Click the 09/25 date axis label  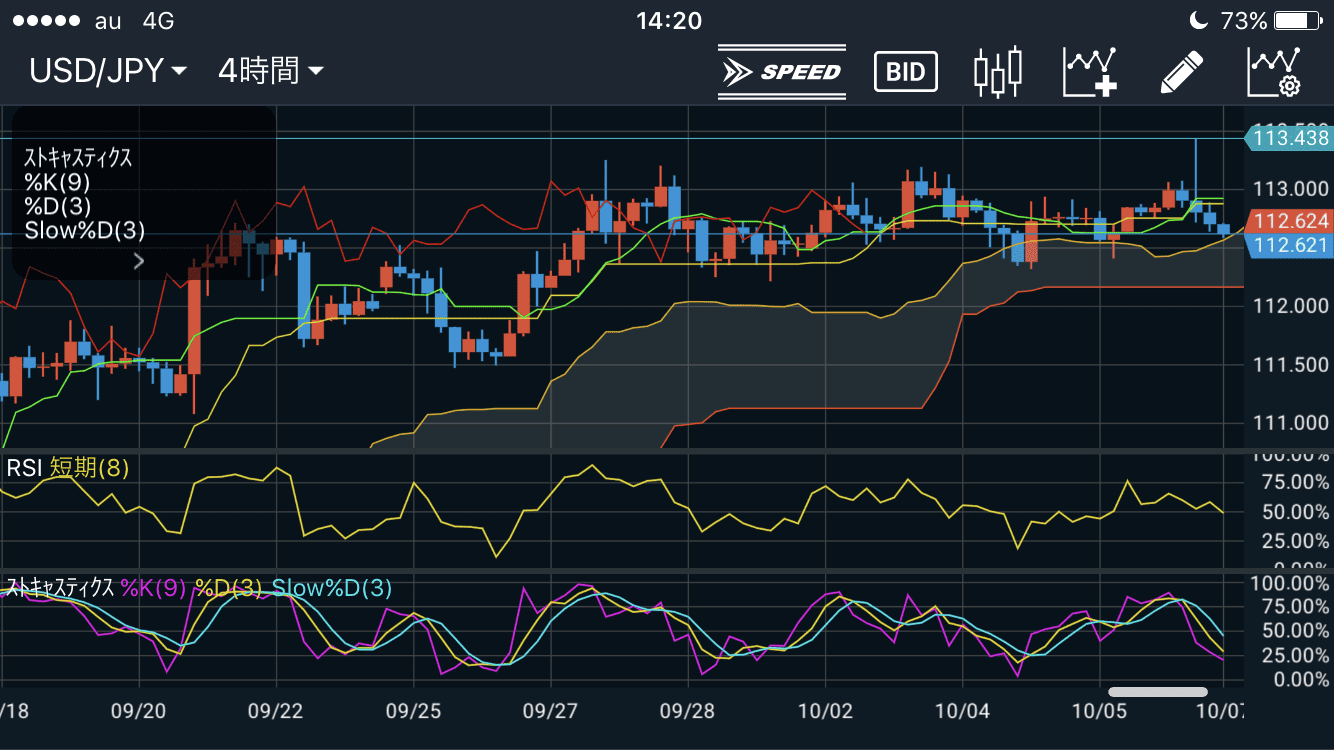coord(414,712)
